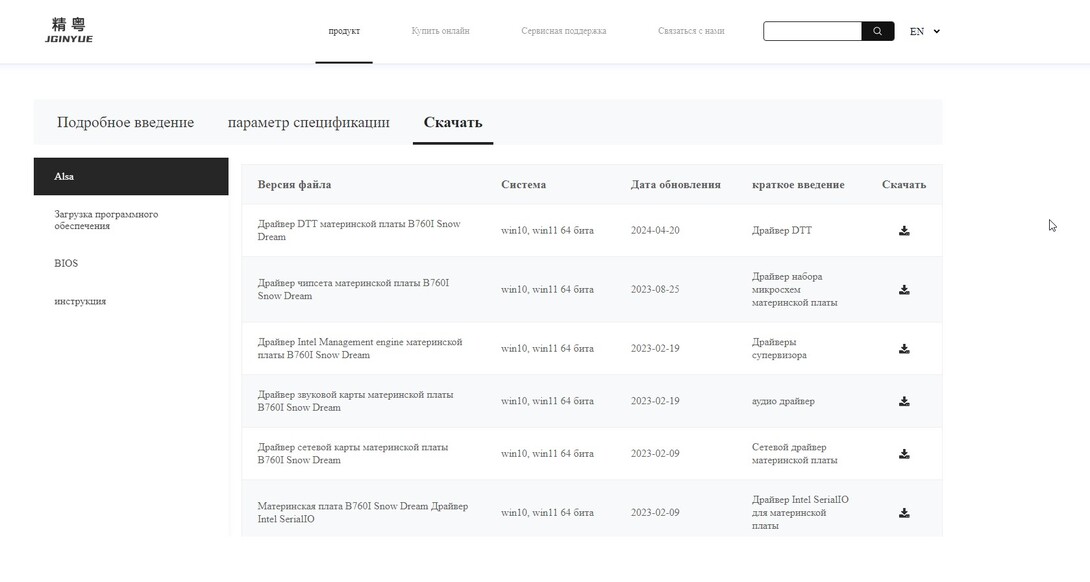Click the JGINYUE logo

click(x=69, y=30)
